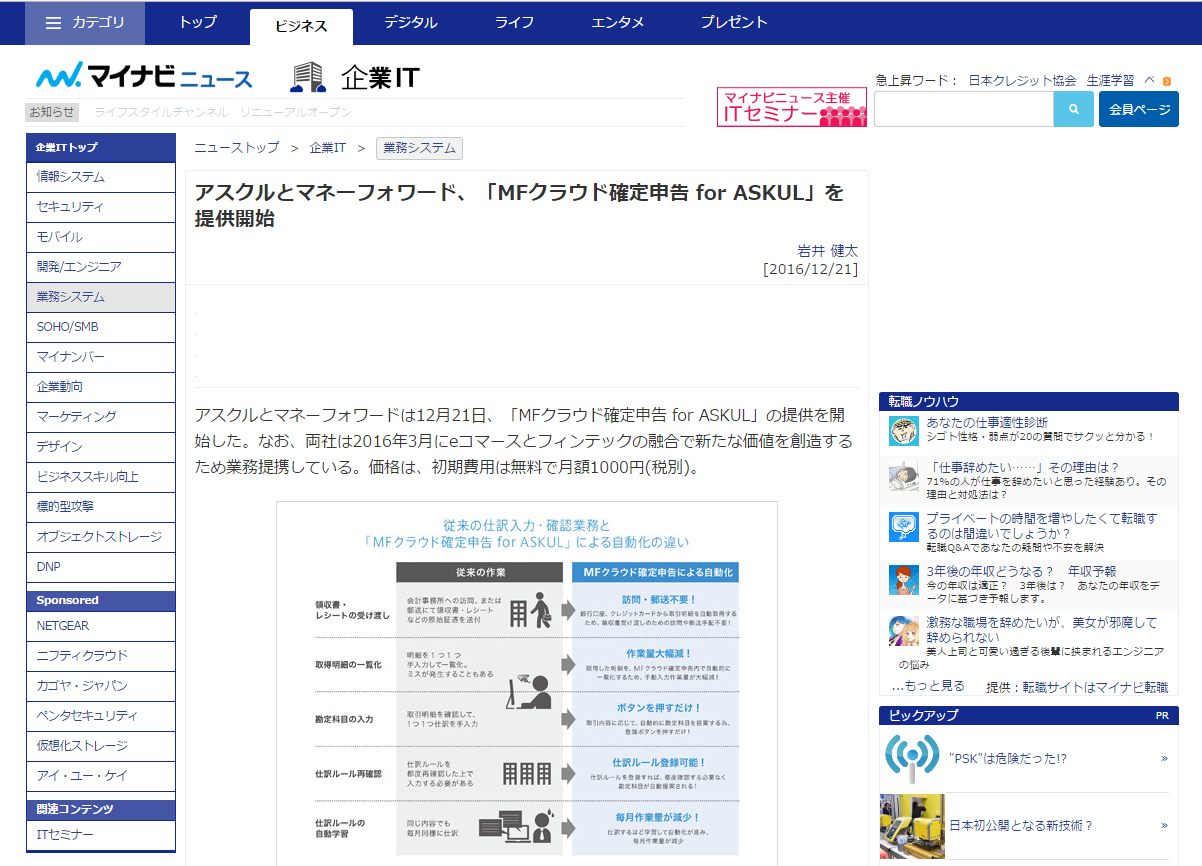This screenshot has height=866, width=1202.
Task: Click …もっと見る in 転職ノウハウ
Action: pos(929,686)
